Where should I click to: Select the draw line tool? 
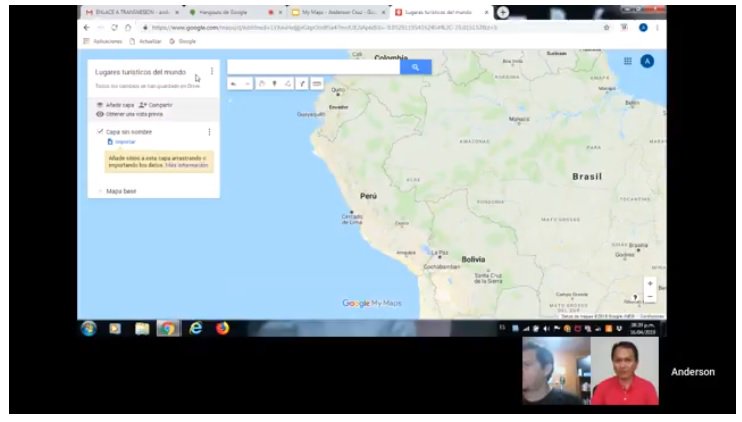click(288, 84)
